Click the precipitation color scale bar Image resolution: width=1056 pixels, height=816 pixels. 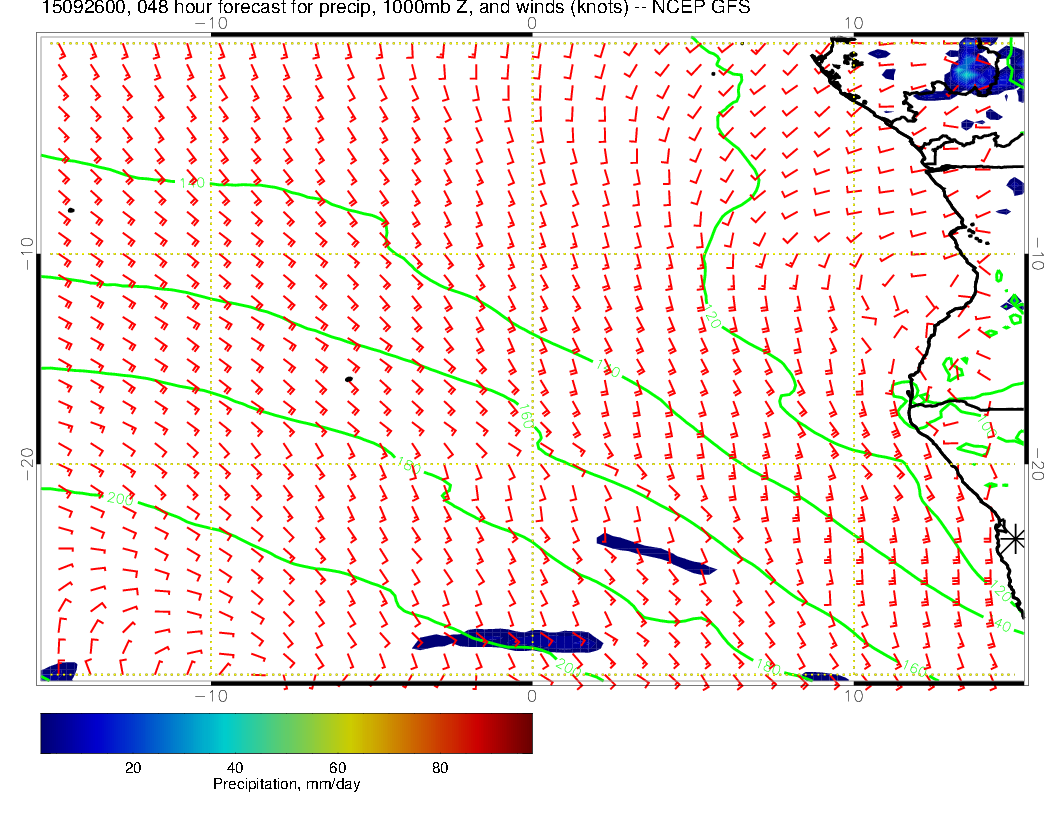click(286, 733)
